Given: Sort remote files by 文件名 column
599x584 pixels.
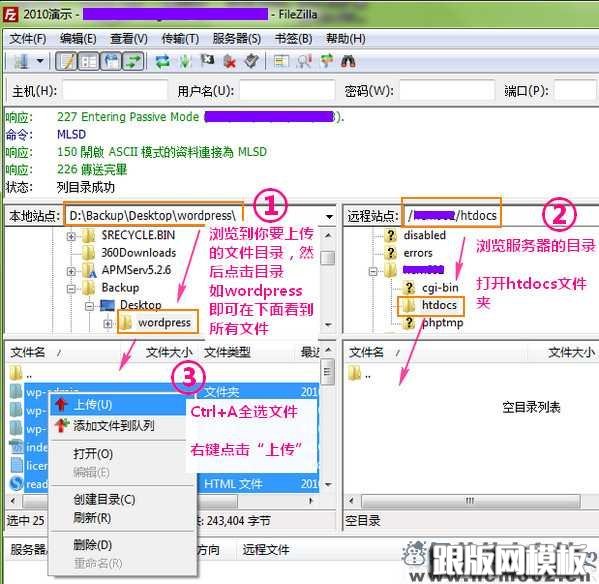Looking at the screenshot, I should (366, 352).
